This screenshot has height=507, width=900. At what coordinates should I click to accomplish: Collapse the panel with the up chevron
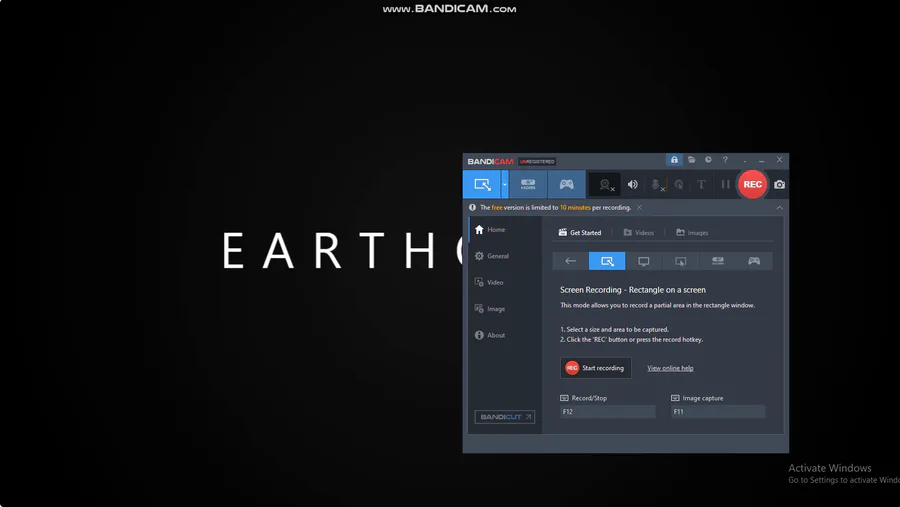(779, 208)
